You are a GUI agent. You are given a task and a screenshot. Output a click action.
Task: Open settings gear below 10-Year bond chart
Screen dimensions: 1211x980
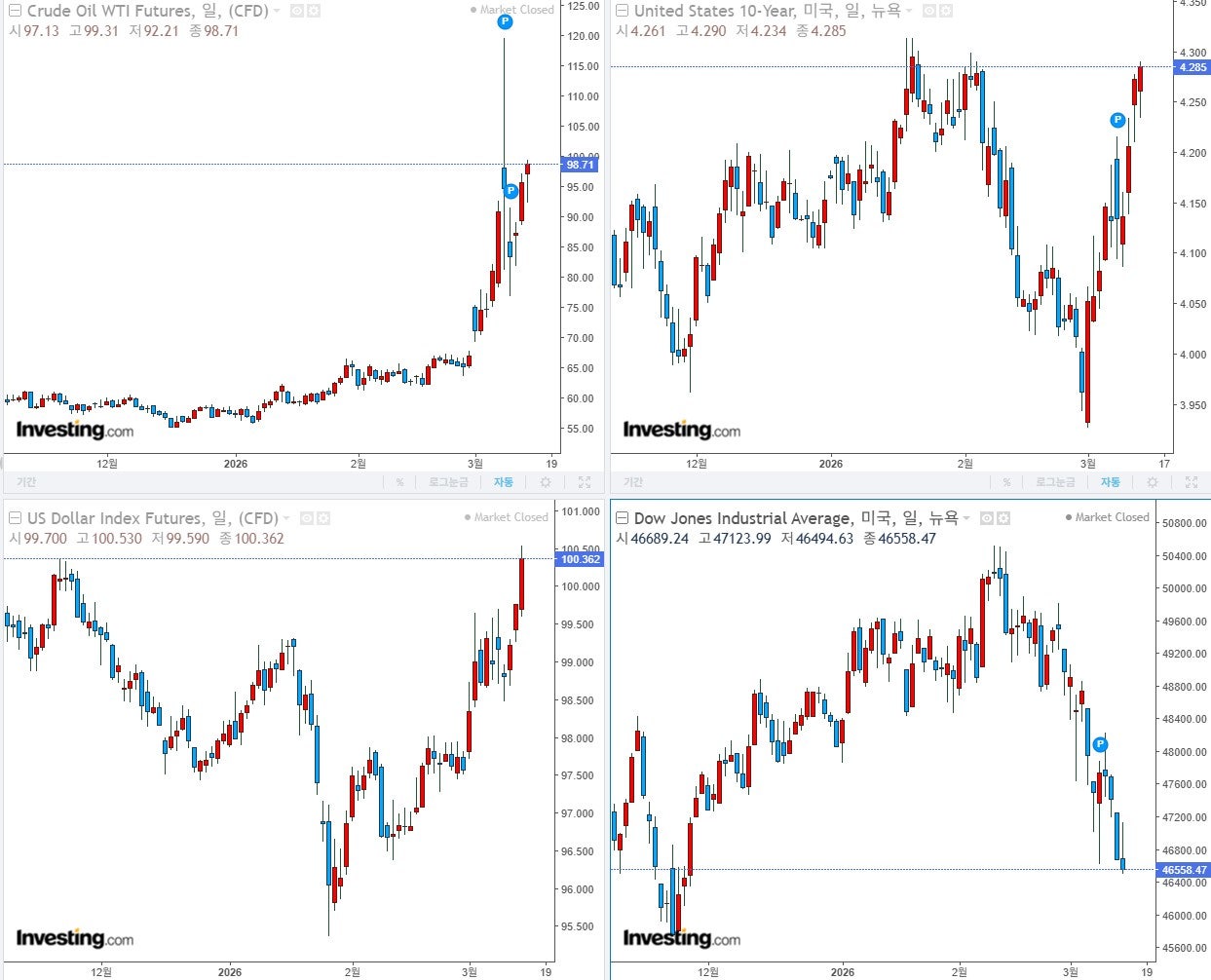[x=1153, y=482]
